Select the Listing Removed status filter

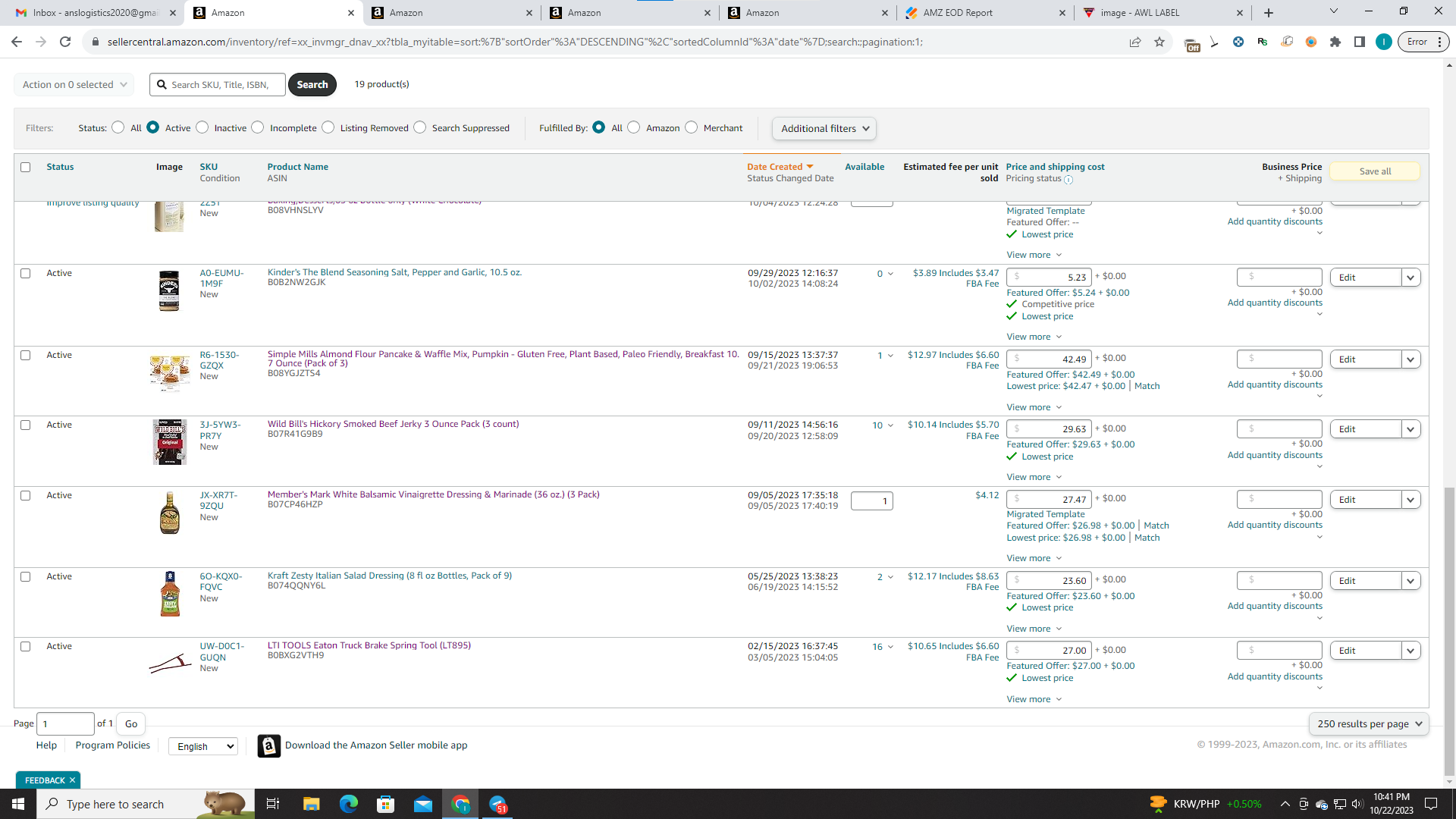328,127
